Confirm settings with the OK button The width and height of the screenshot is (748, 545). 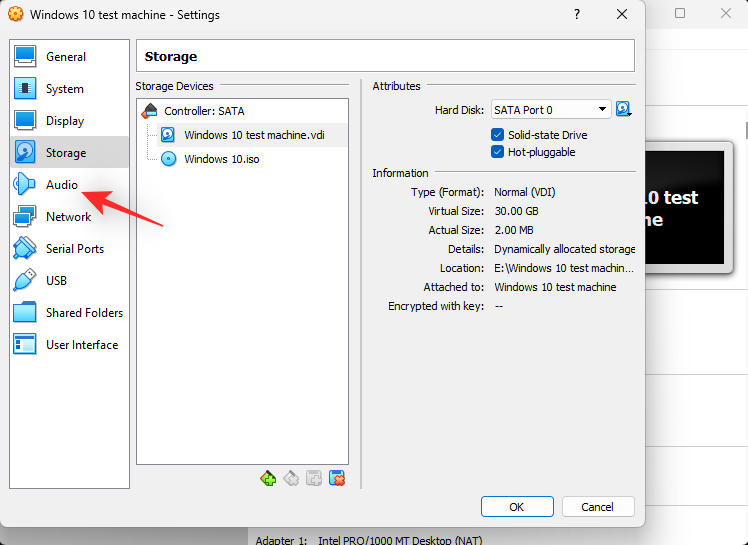click(517, 506)
